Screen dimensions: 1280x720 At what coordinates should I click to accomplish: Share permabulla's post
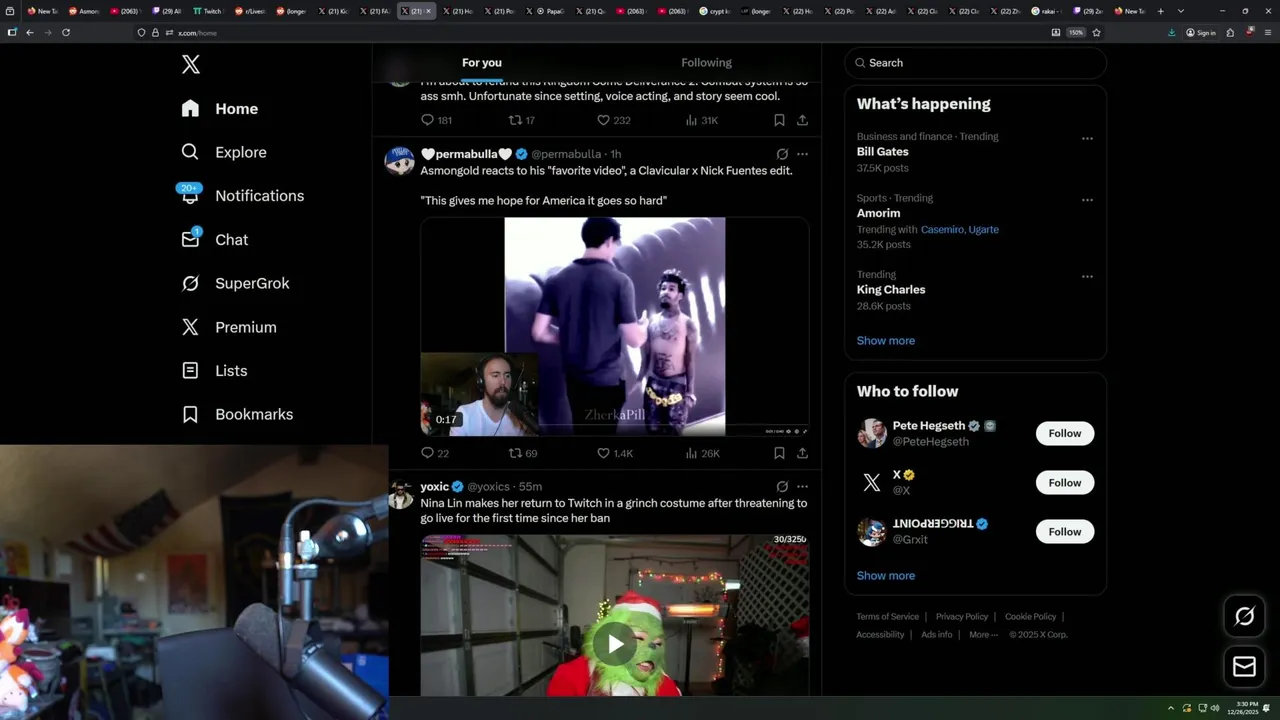coord(802,453)
